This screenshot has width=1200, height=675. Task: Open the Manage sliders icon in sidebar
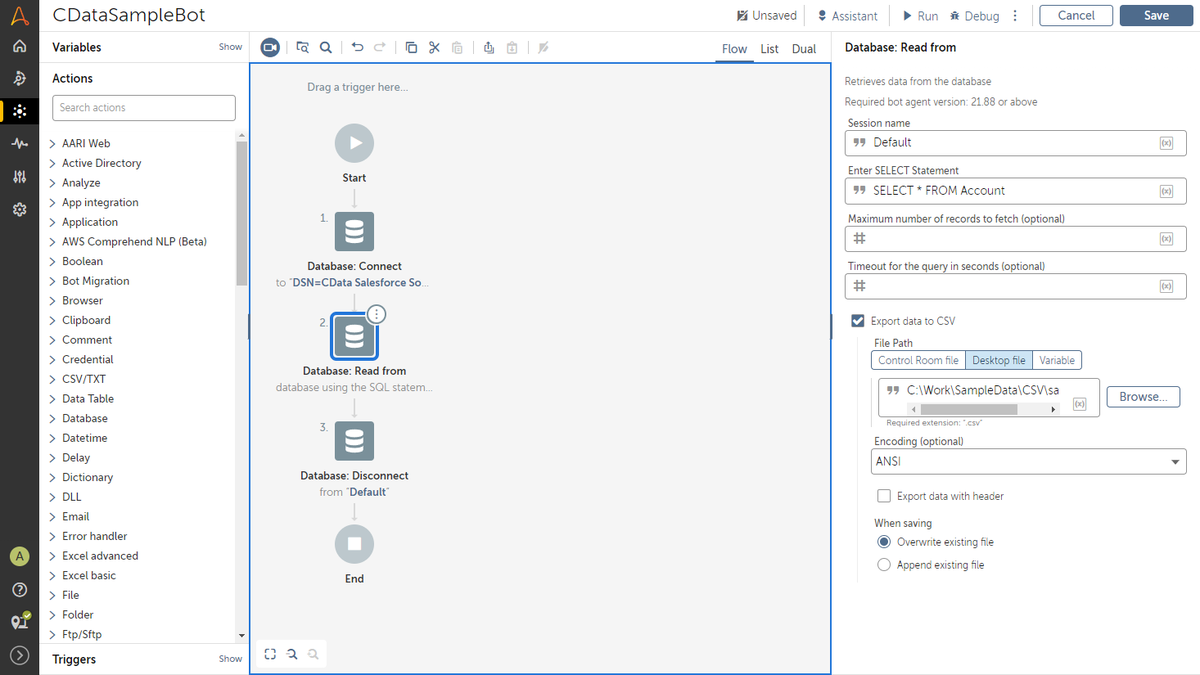coord(19,177)
